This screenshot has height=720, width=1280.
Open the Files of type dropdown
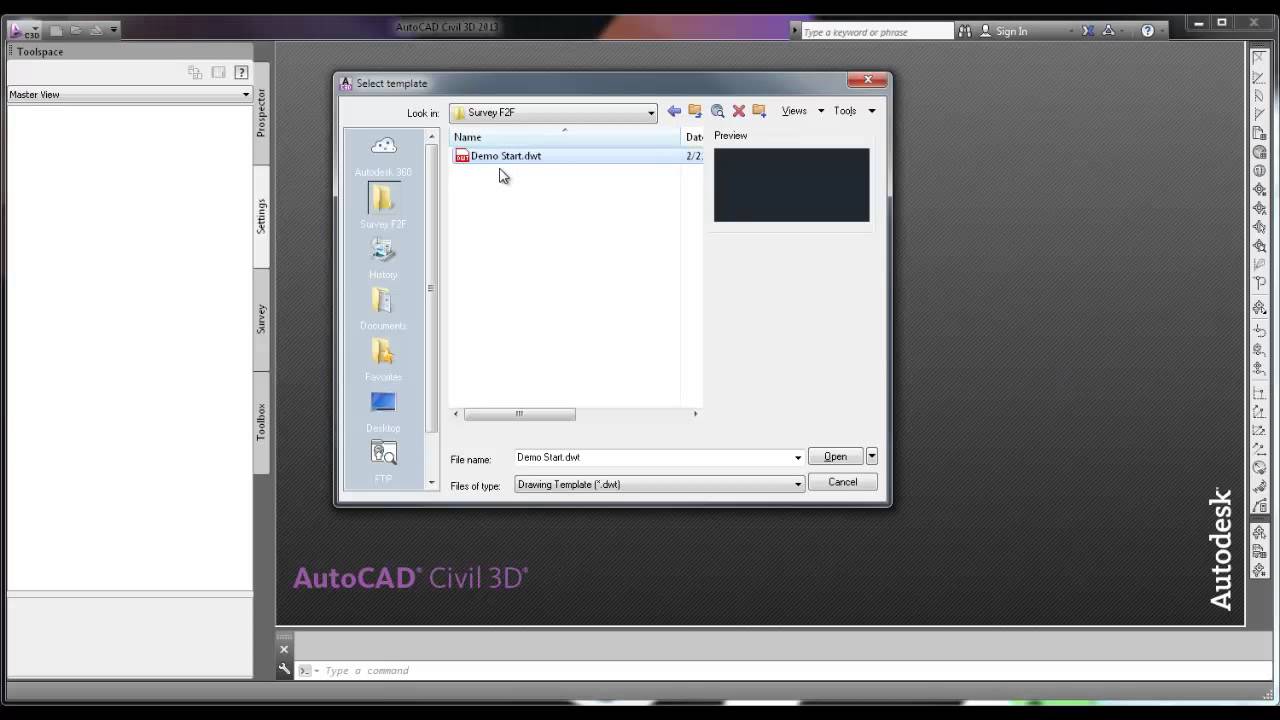pyautogui.click(x=660, y=484)
